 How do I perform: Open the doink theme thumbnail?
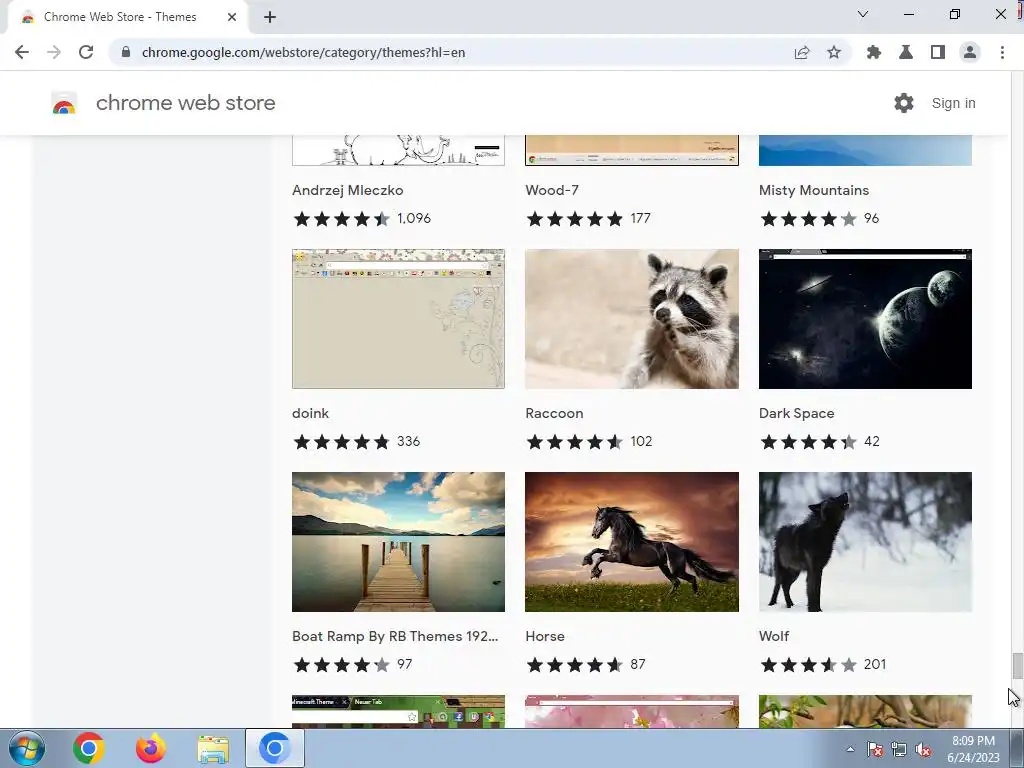click(x=398, y=319)
